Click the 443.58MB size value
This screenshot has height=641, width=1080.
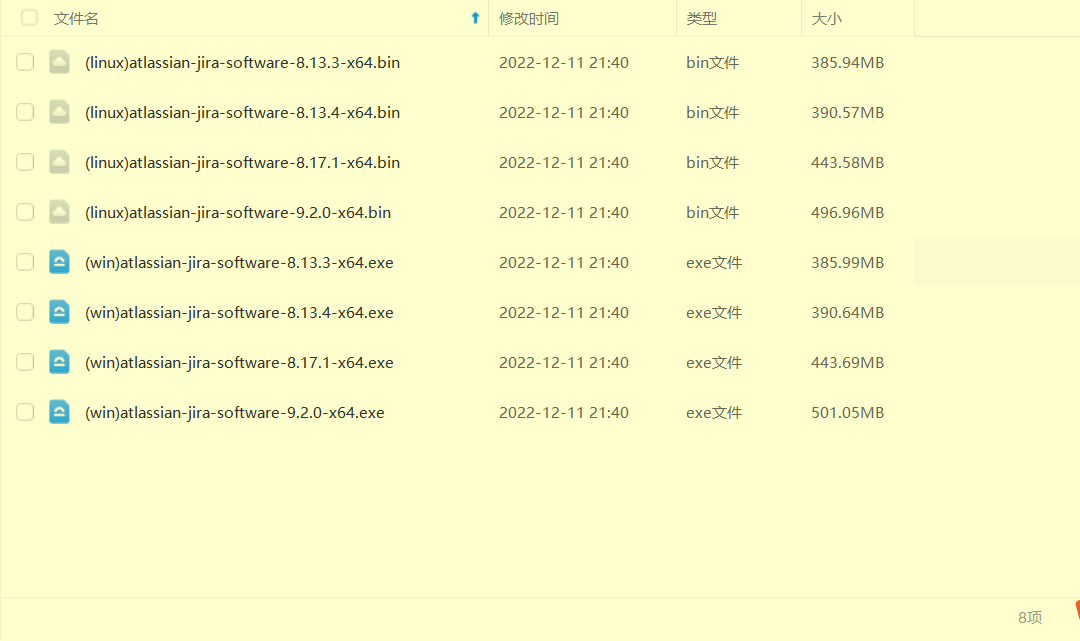pyautogui.click(x=847, y=163)
